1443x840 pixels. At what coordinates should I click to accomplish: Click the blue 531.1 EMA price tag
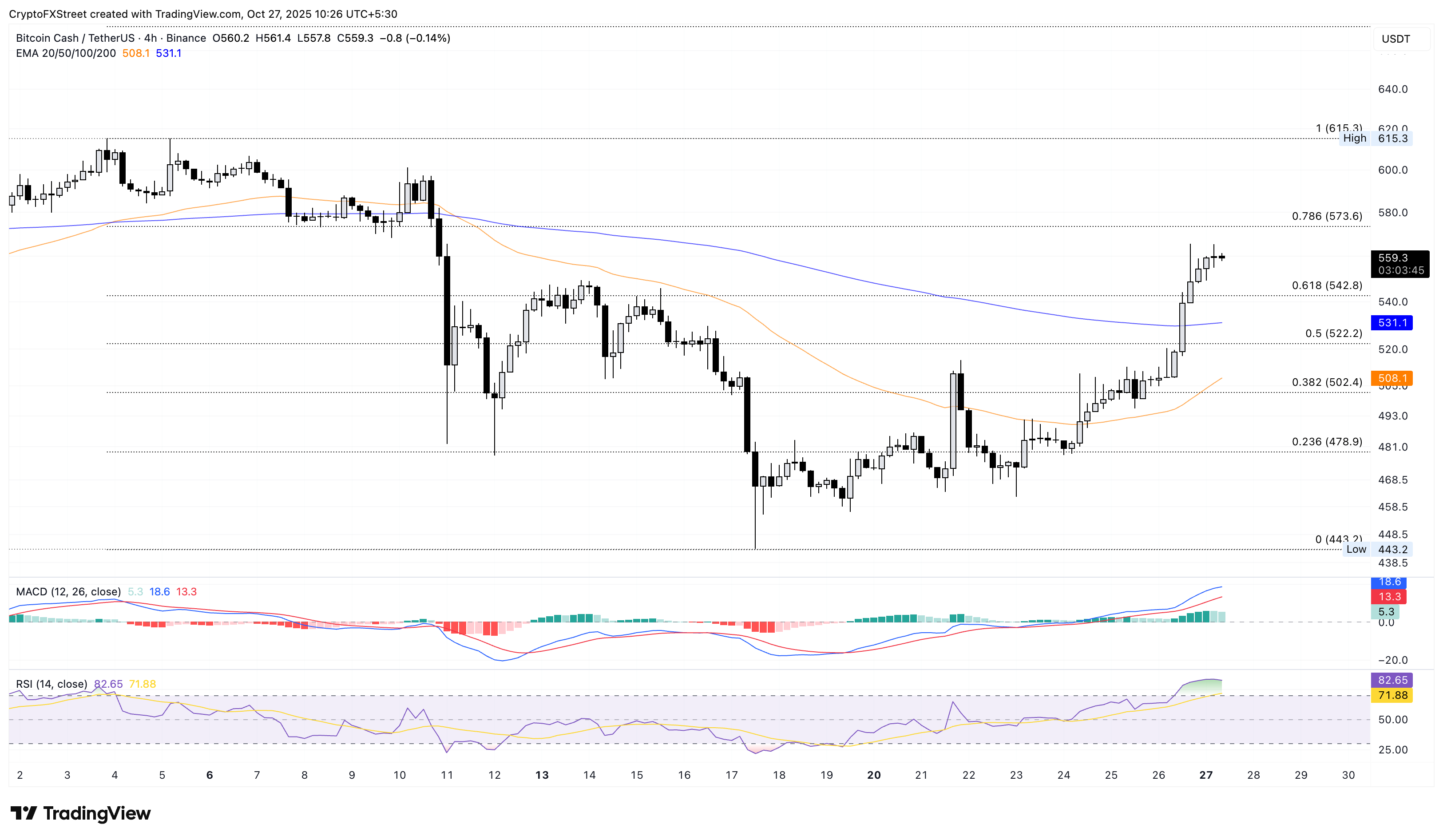point(1391,323)
